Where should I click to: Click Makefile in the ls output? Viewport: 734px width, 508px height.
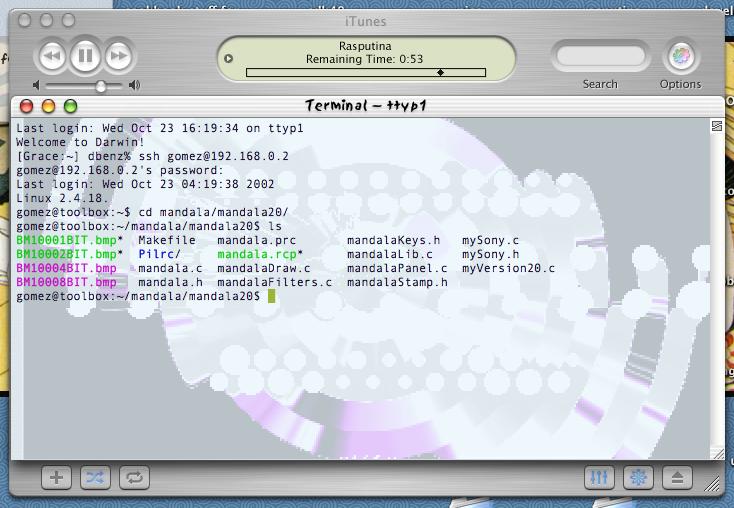click(x=167, y=240)
